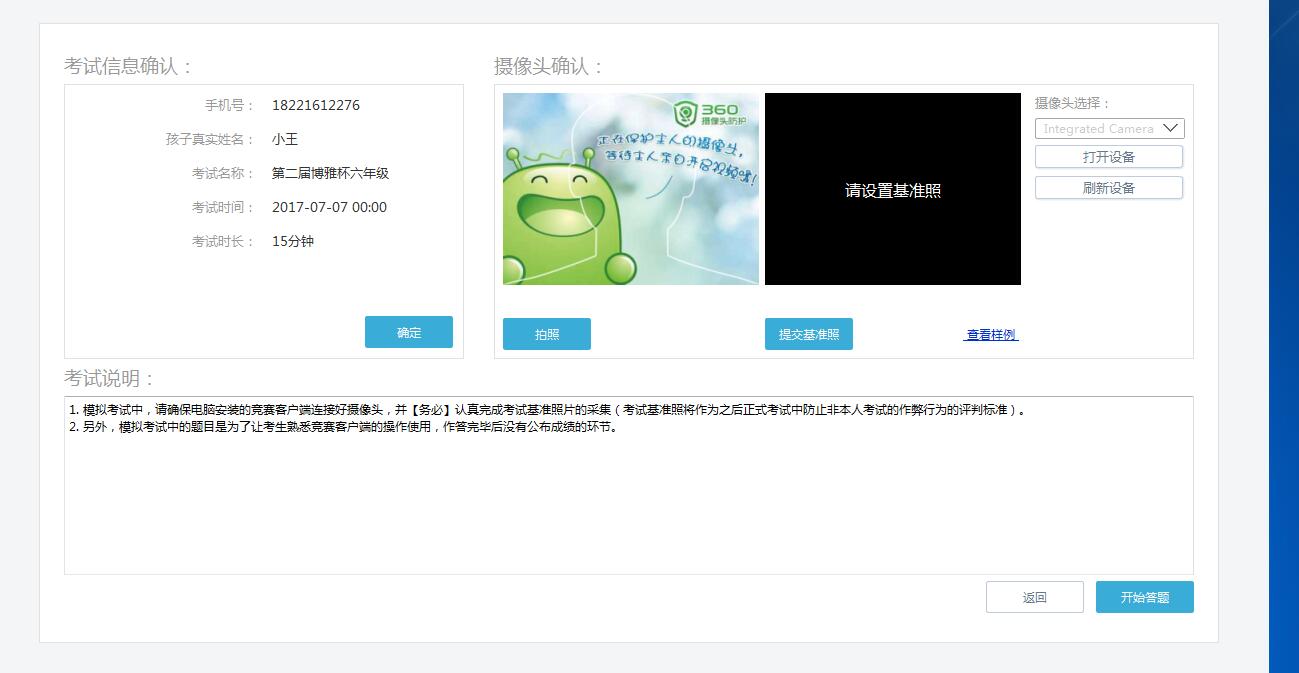The height and width of the screenshot is (673, 1299).
Task: Click the 考试信息确认 heading
Action: [x=128, y=67]
